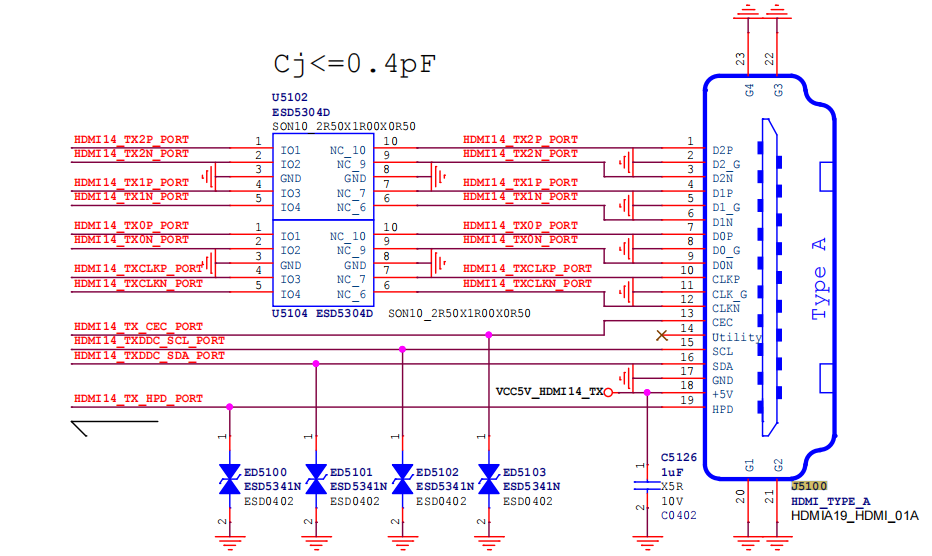Select HDMI14_TX_HPD_PORT net label
The image size is (932, 556).
[138, 398]
